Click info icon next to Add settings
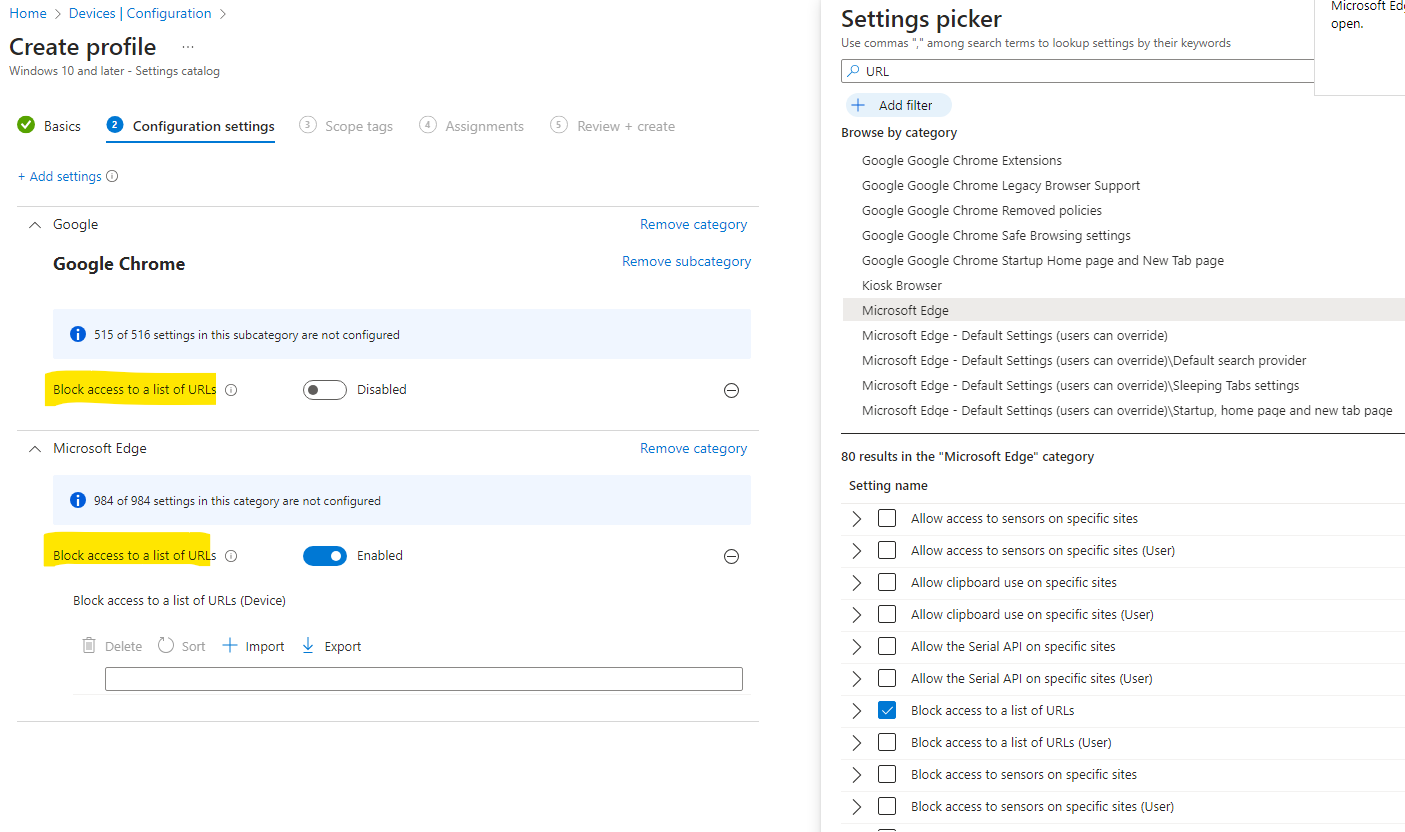 (112, 177)
